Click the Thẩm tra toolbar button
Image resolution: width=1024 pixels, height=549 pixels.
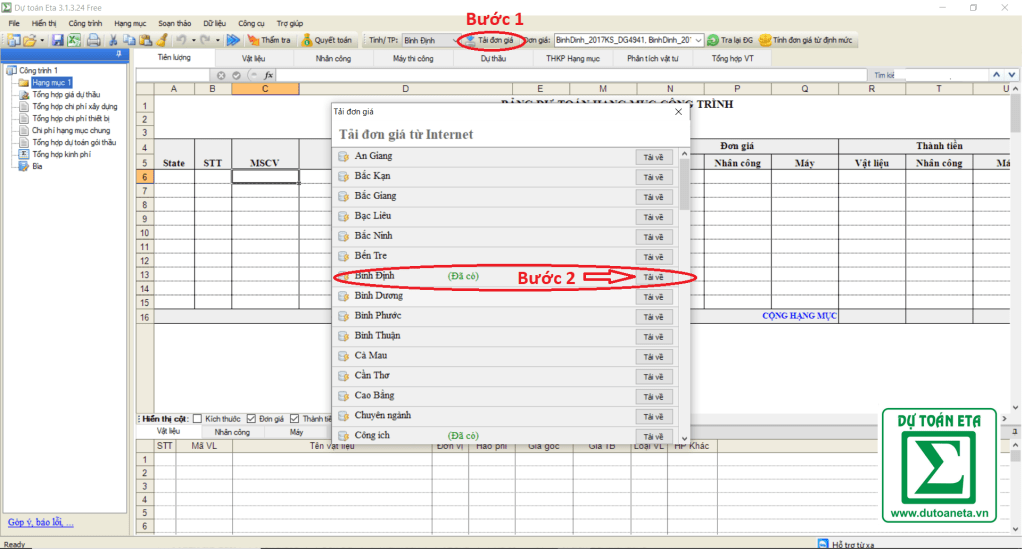pyautogui.click(x=269, y=40)
